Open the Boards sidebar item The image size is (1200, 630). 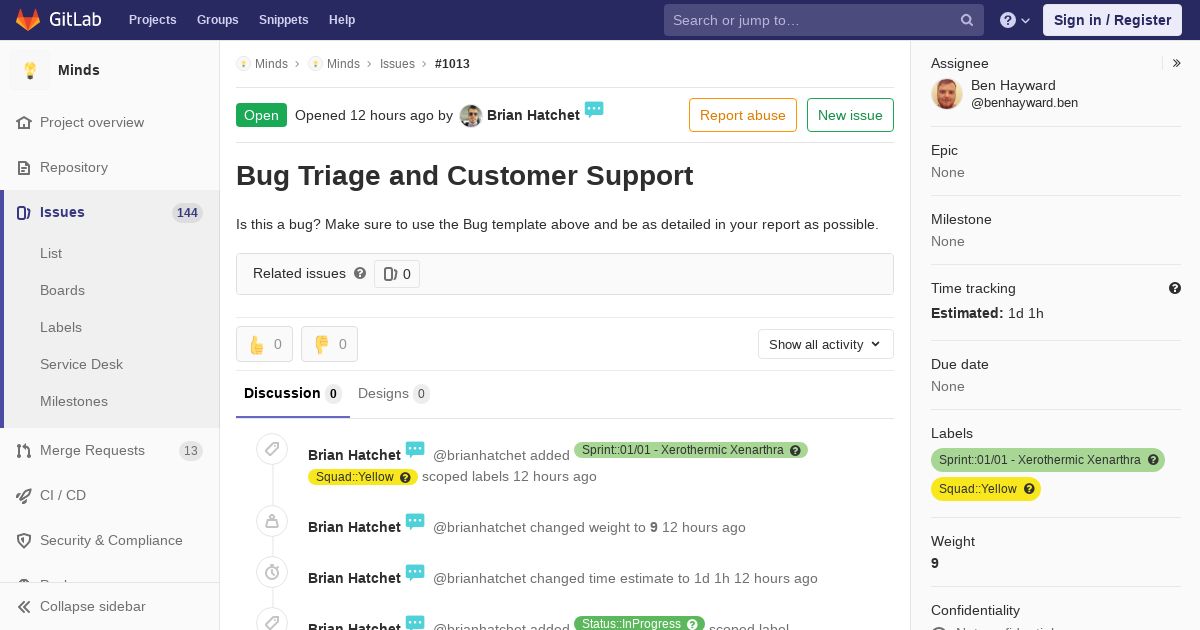(x=62, y=290)
